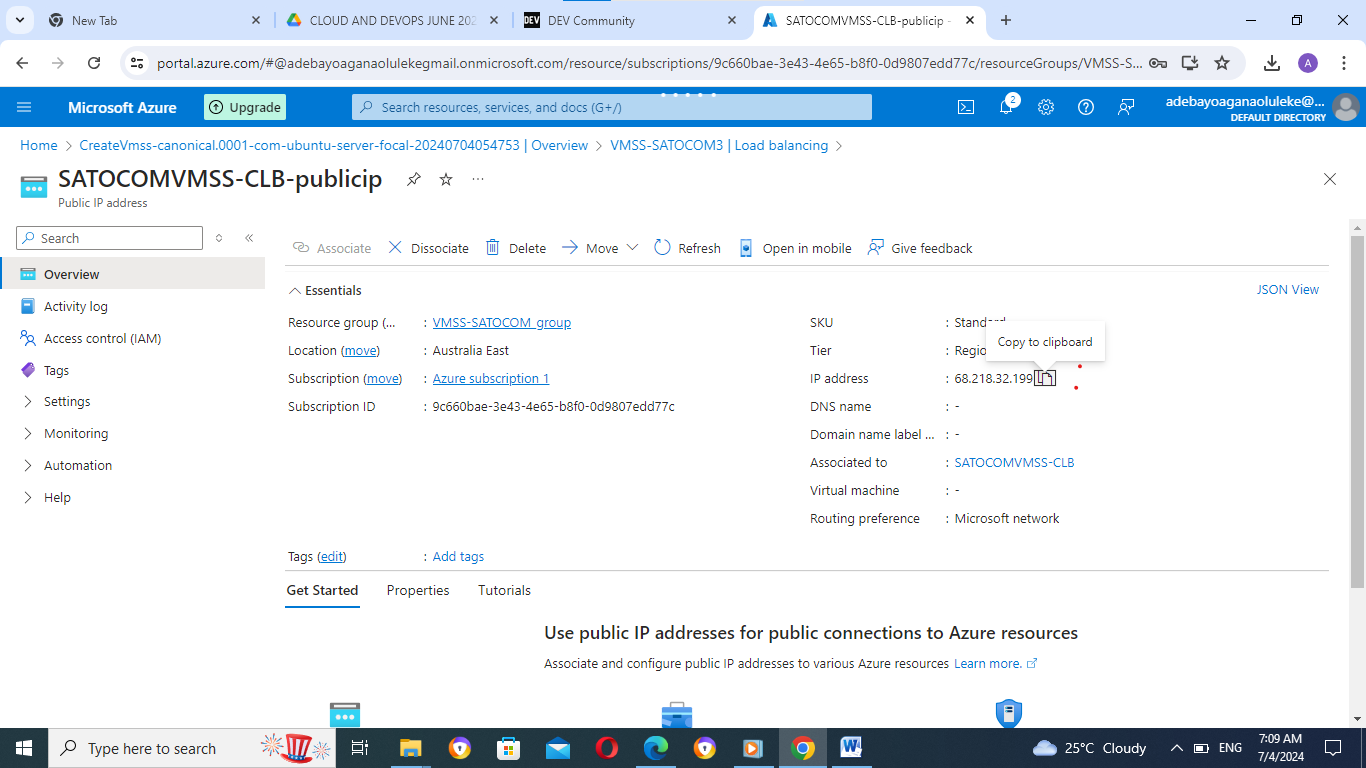
Task: Open the Help question mark icon
Action: (1086, 107)
